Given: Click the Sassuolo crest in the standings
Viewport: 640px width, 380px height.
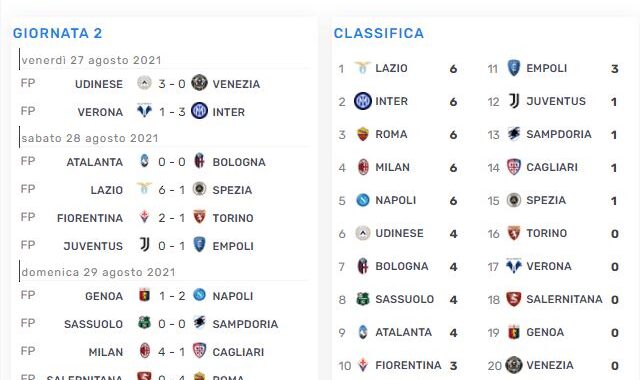Looking at the screenshot, I should click(x=362, y=299).
